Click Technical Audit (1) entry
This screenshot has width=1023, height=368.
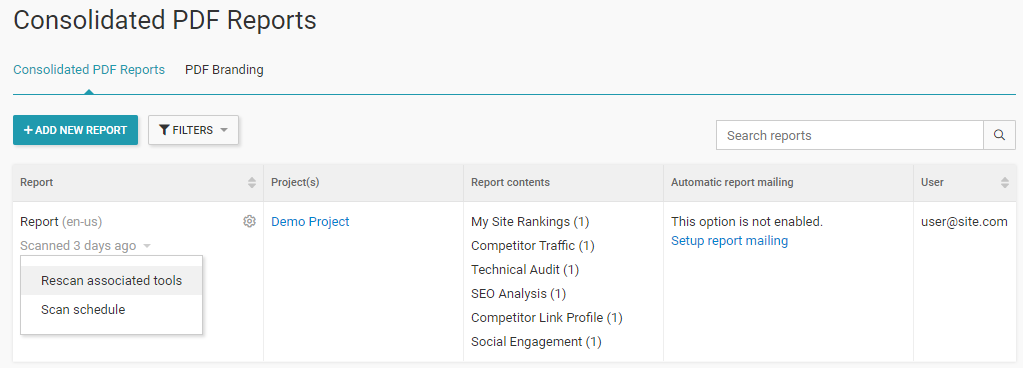point(525,269)
